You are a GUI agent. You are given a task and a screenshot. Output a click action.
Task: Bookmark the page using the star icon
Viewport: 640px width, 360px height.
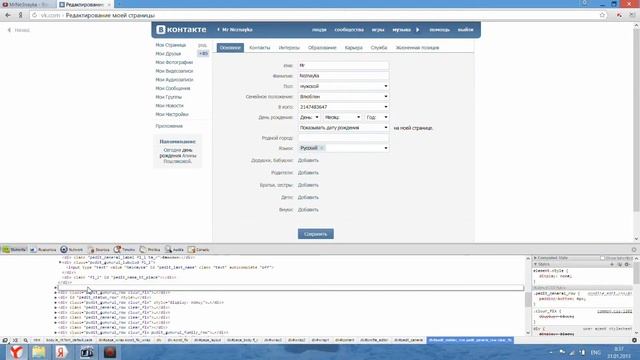[x=602, y=15]
